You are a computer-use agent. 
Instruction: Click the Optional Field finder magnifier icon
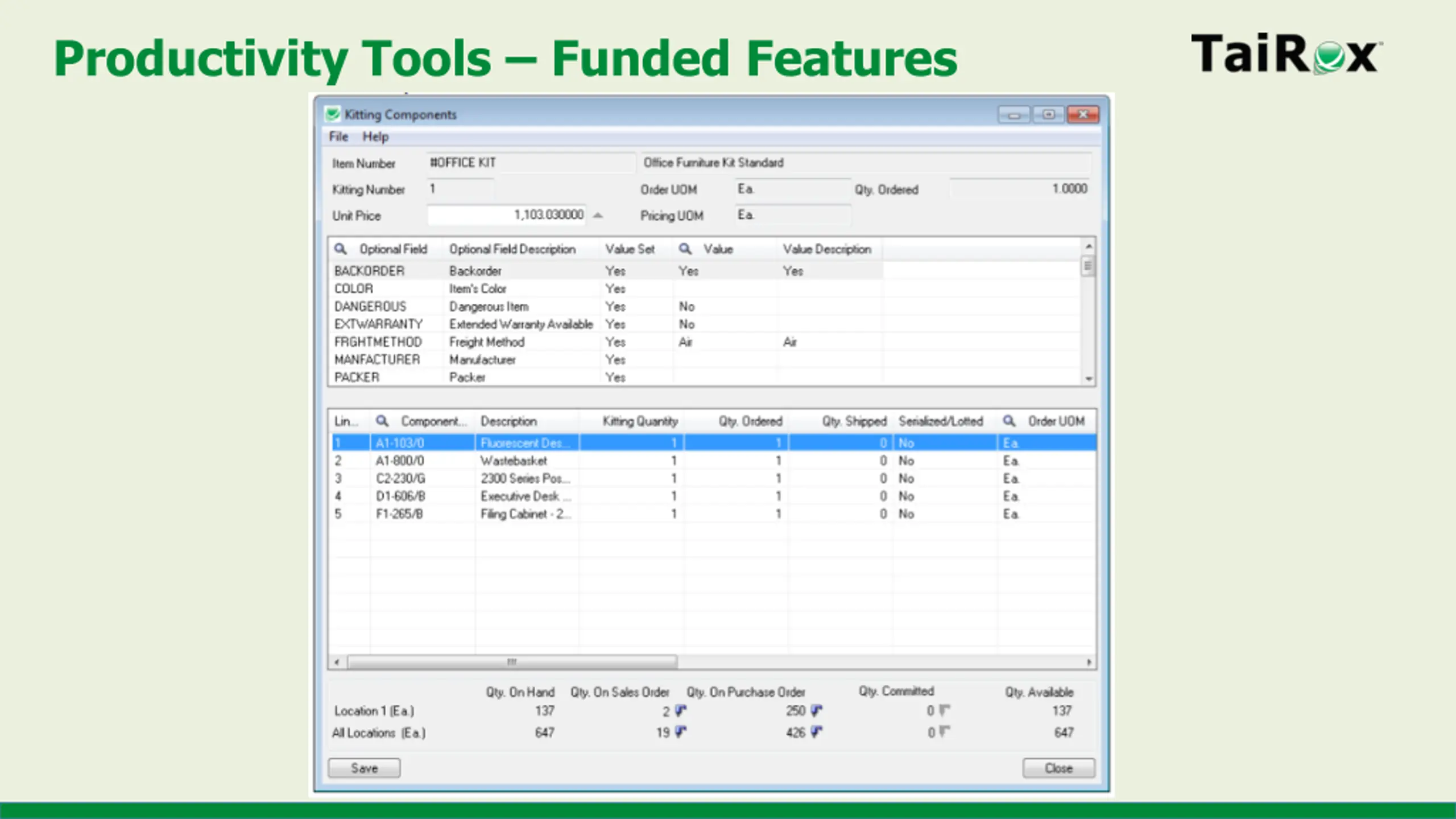(x=340, y=249)
